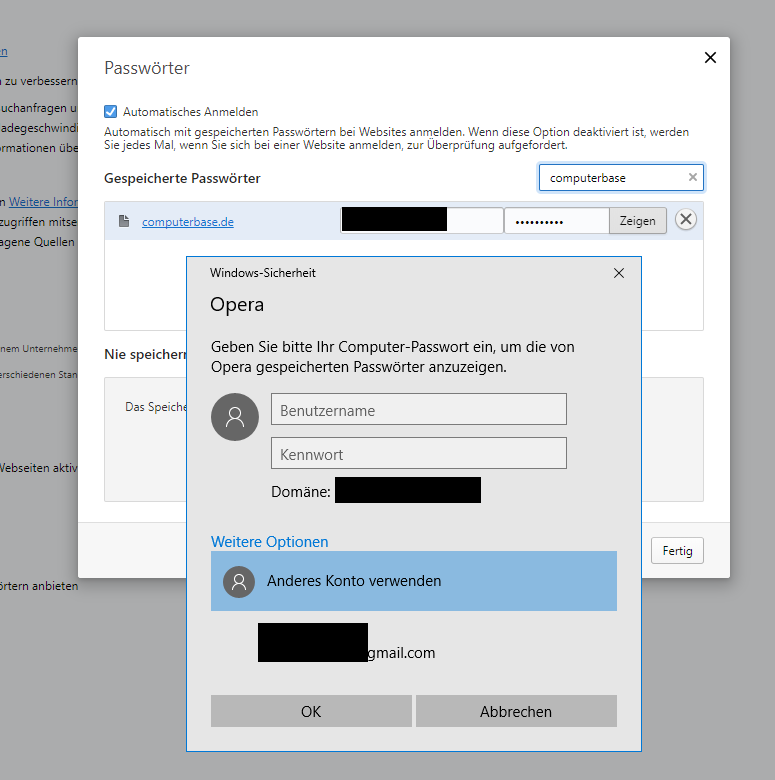775x780 pixels.
Task: Click the saved username field for computerbase.de
Action: click(421, 220)
